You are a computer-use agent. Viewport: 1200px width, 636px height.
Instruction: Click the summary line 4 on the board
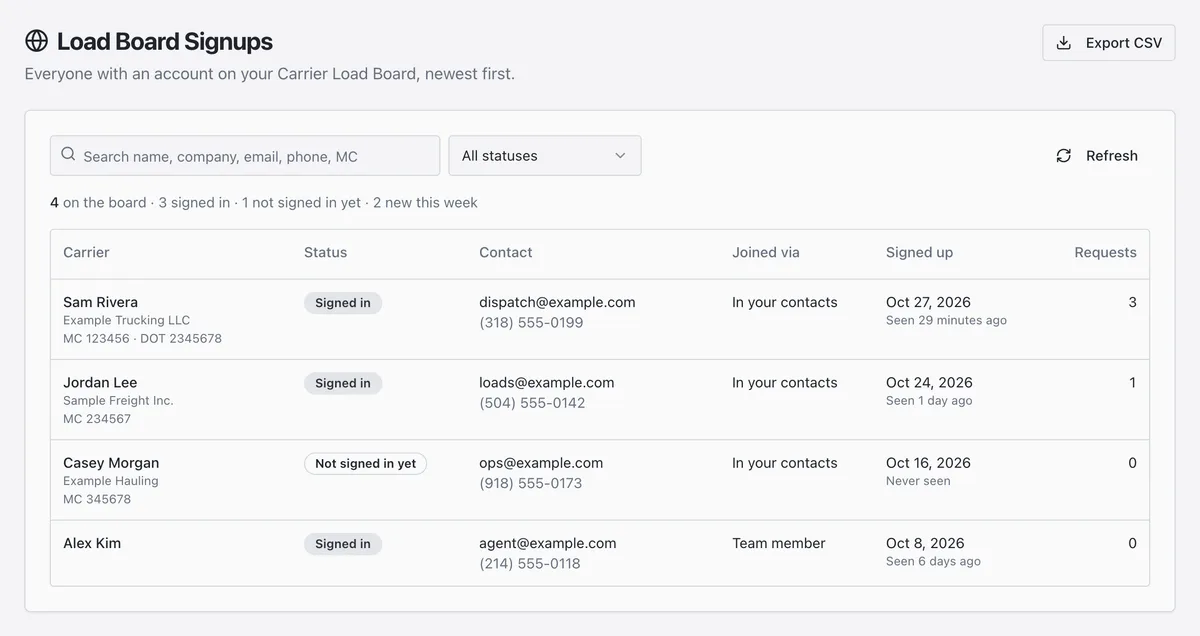[x=264, y=203]
